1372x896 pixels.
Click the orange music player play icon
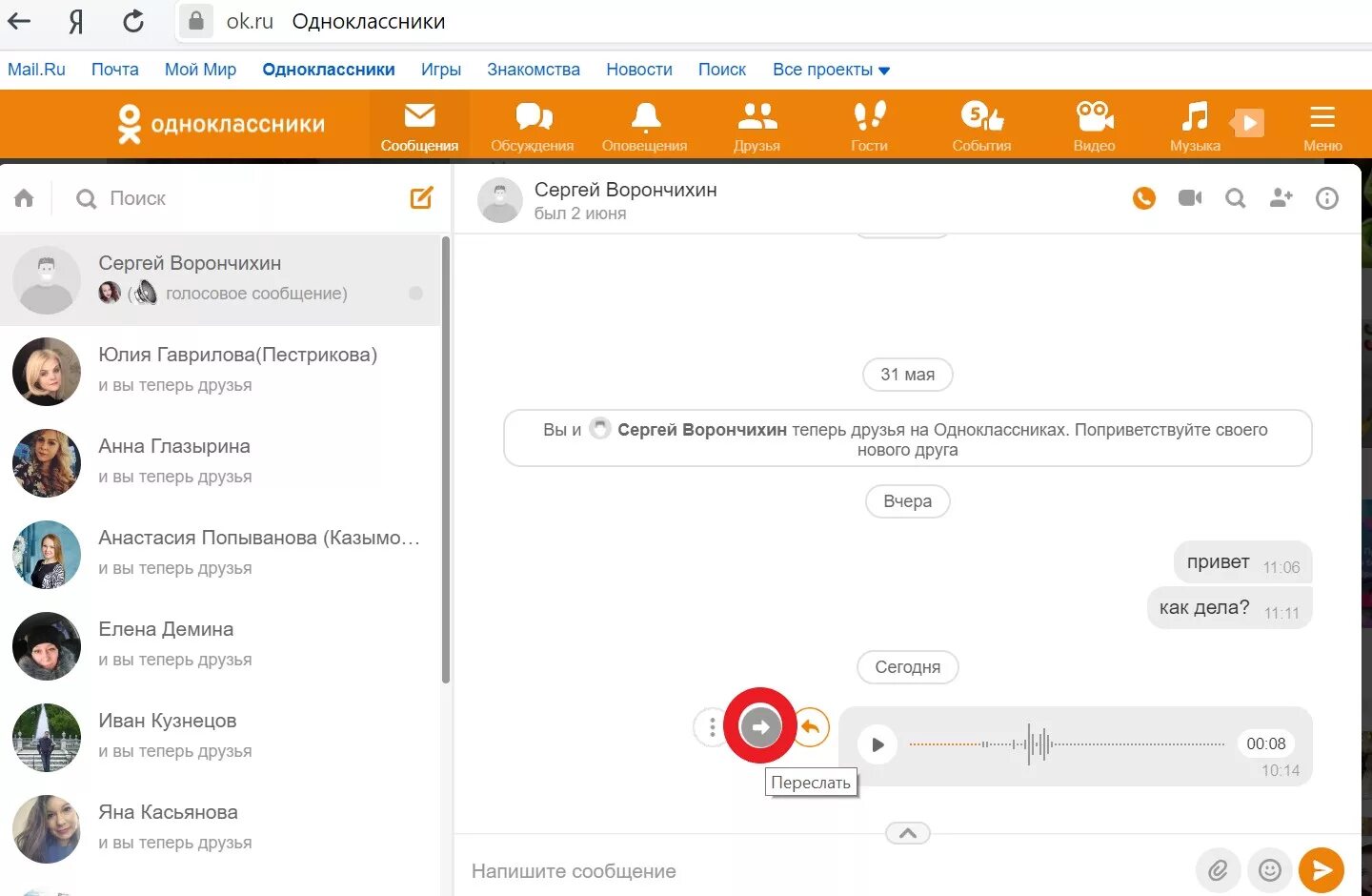[1249, 123]
